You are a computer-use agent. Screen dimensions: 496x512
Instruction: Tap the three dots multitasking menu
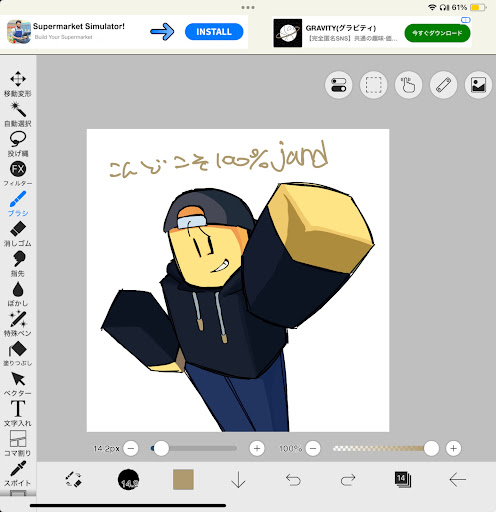tap(248, 7)
